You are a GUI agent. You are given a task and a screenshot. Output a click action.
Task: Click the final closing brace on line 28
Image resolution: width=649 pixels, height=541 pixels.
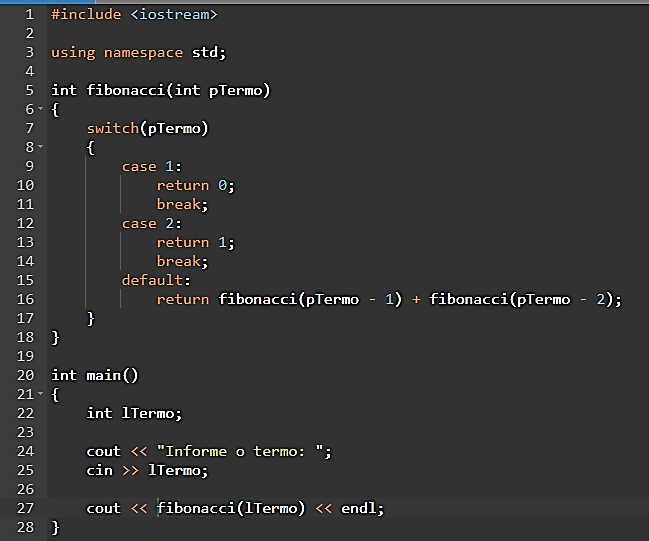[55, 528]
